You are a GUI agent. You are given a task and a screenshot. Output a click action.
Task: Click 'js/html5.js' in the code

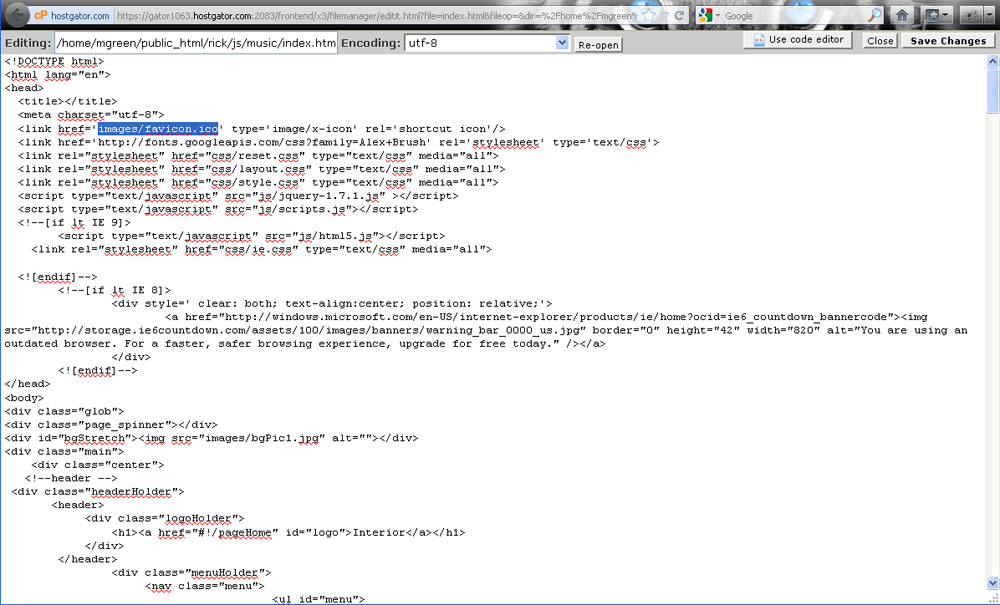pos(338,236)
